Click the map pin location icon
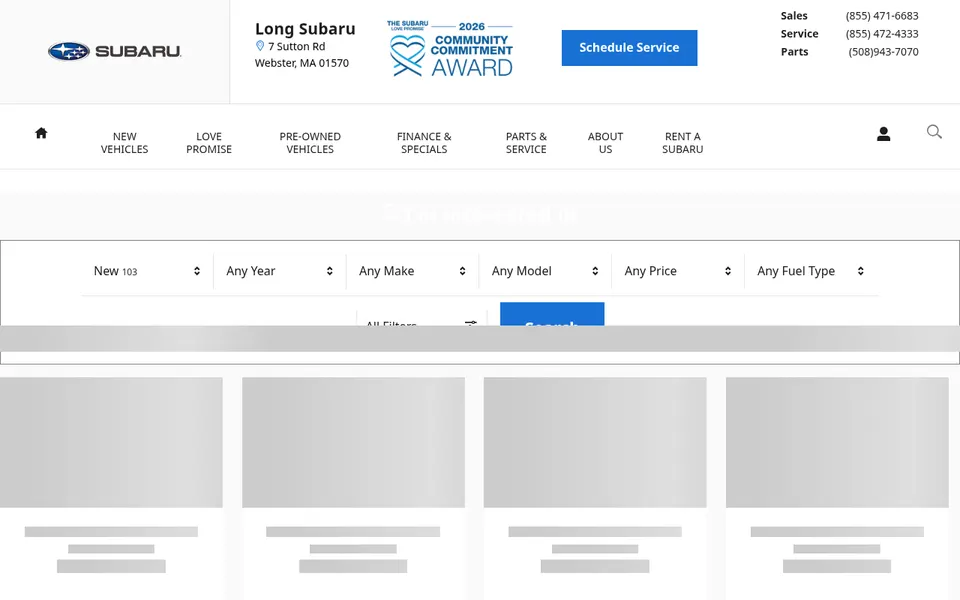The image size is (960, 600). tap(260, 46)
